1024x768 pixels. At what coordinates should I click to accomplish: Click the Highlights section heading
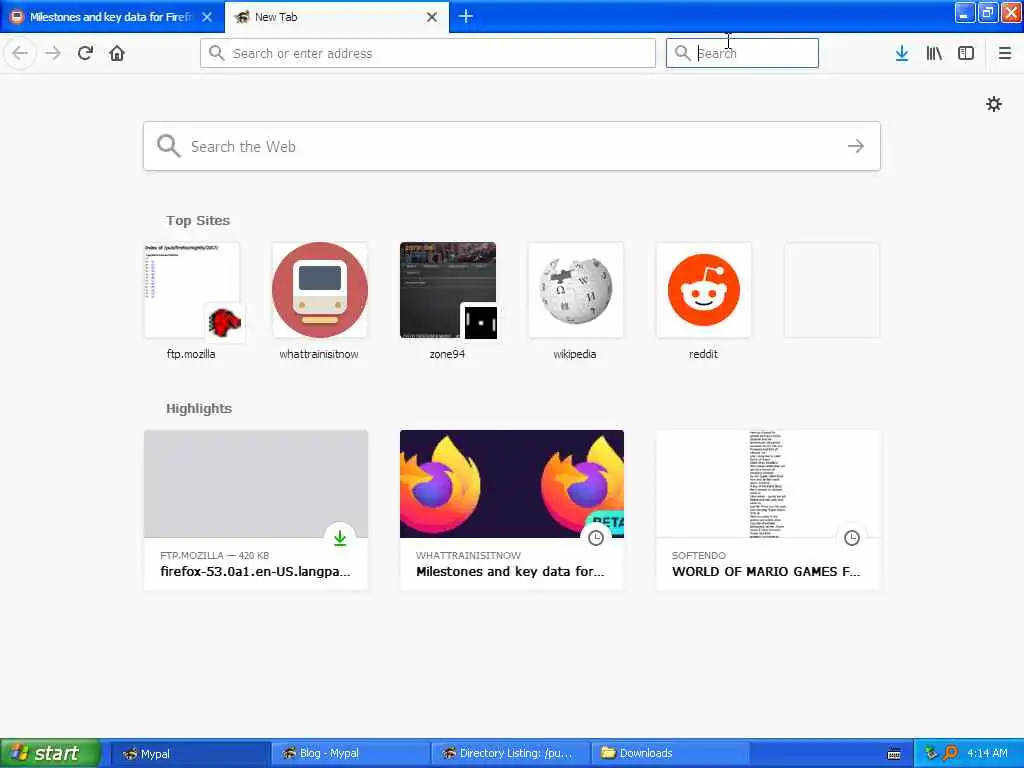(199, 409)
